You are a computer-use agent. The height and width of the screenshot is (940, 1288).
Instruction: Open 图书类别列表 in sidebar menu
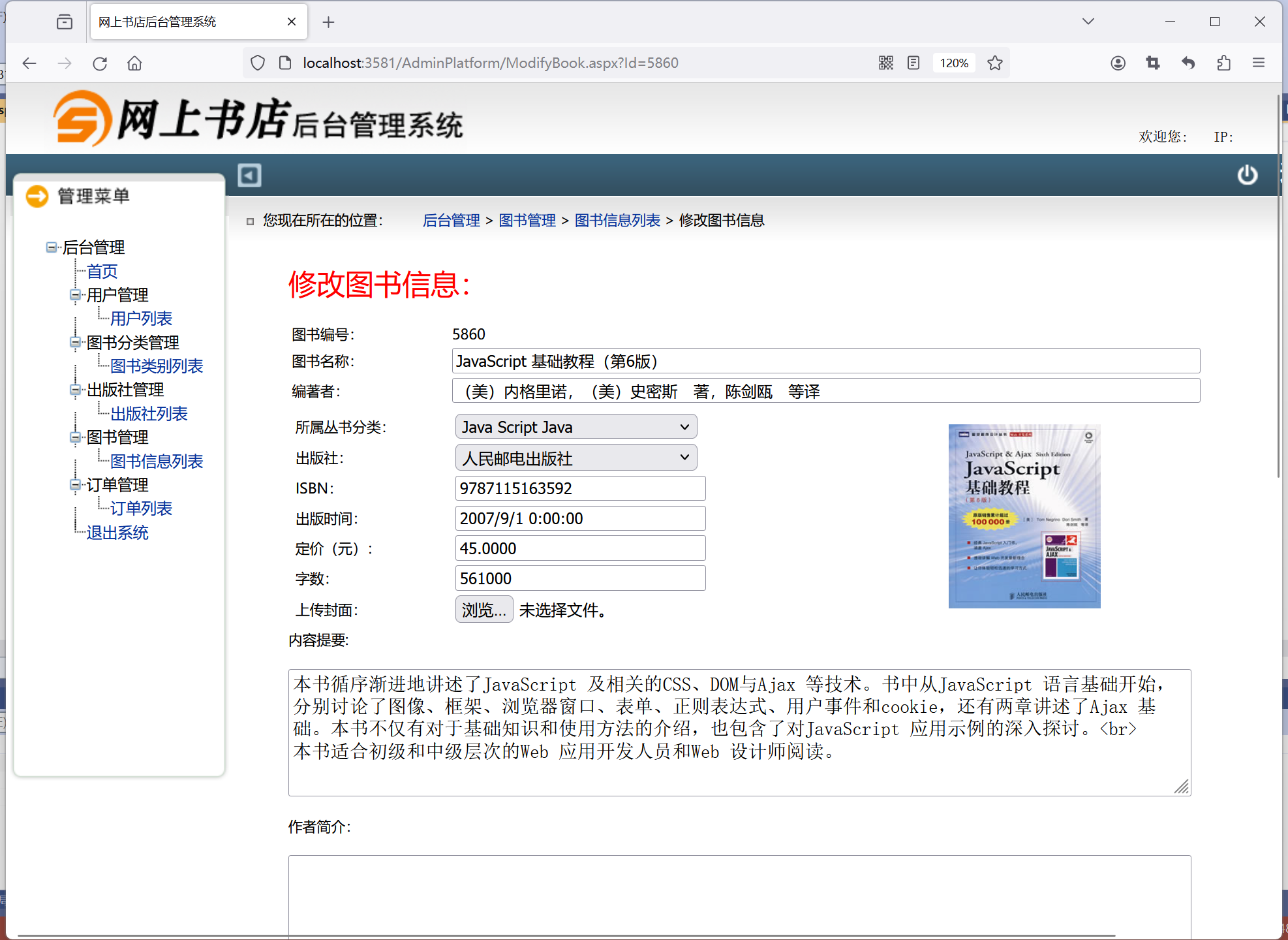[x=157, y=366]
